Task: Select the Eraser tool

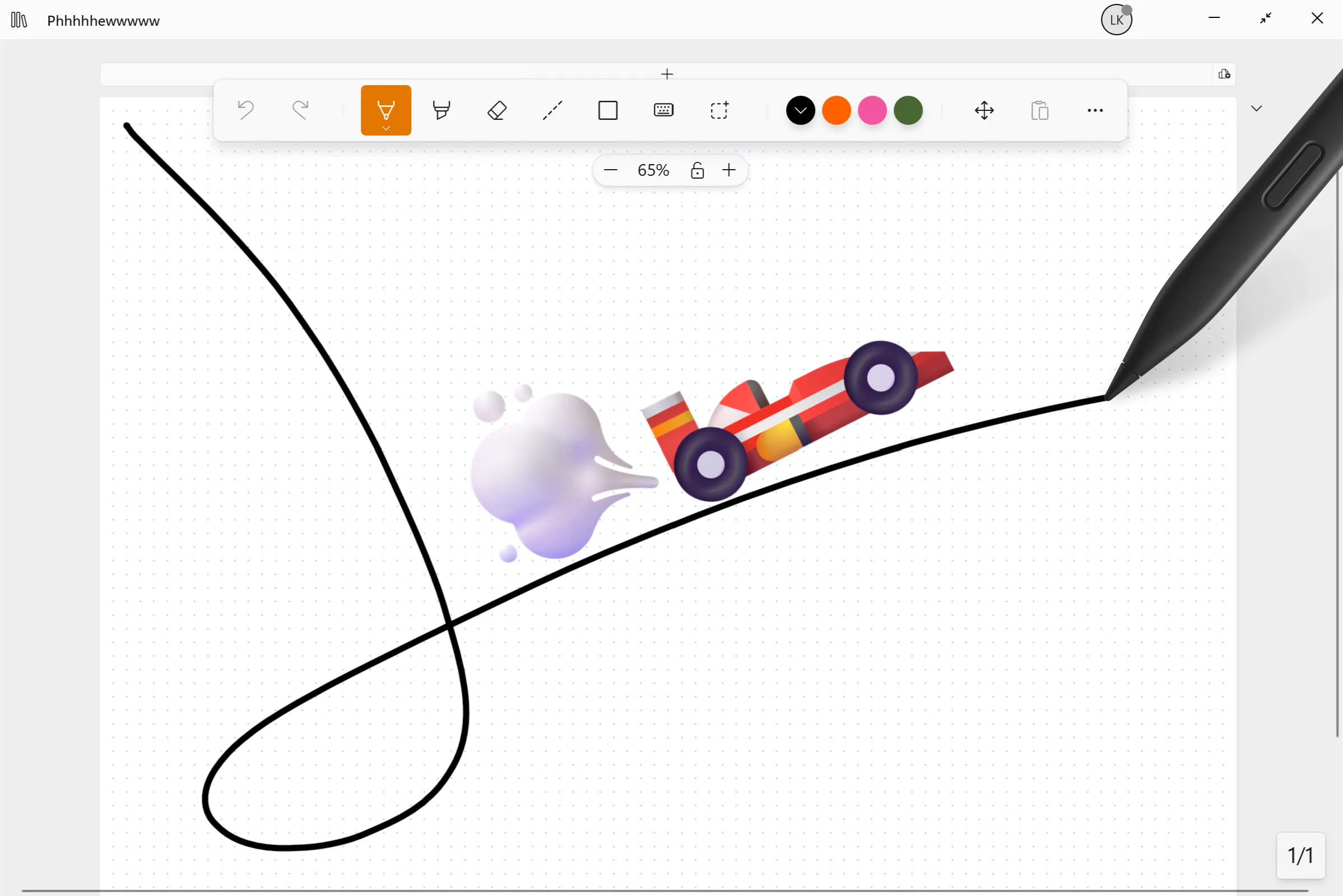Action: pos(497,110)
